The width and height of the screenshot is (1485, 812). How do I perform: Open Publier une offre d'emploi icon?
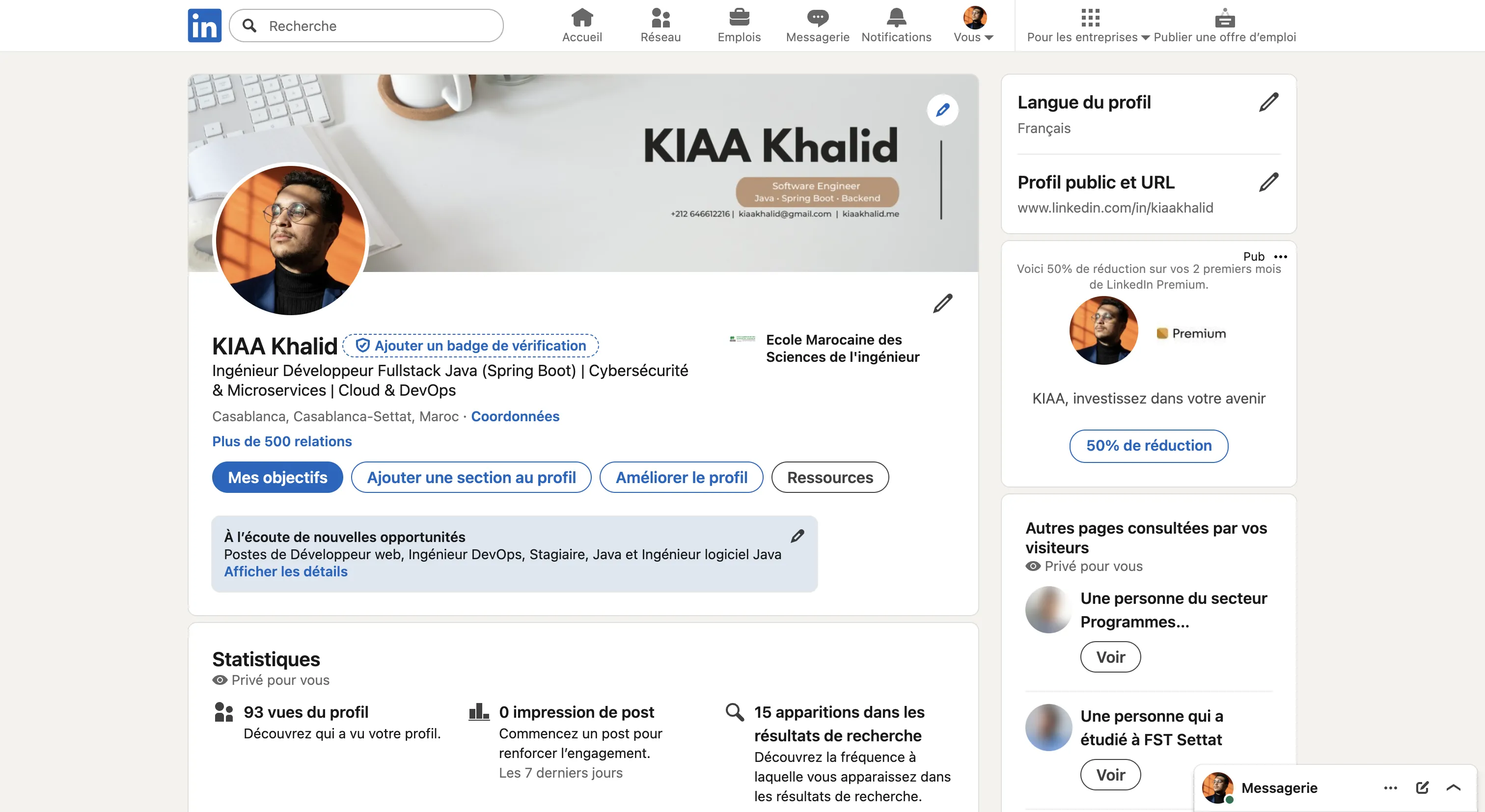[x=1226, y=20]
